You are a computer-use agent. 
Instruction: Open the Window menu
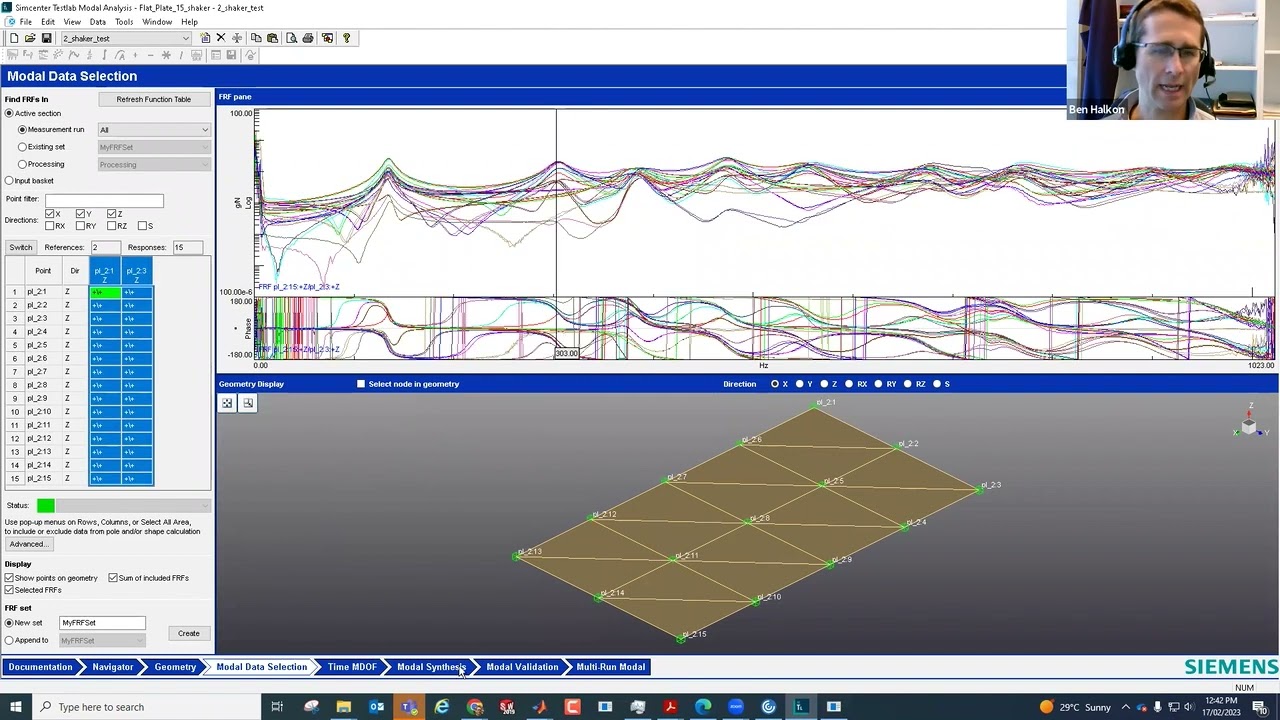157,21
